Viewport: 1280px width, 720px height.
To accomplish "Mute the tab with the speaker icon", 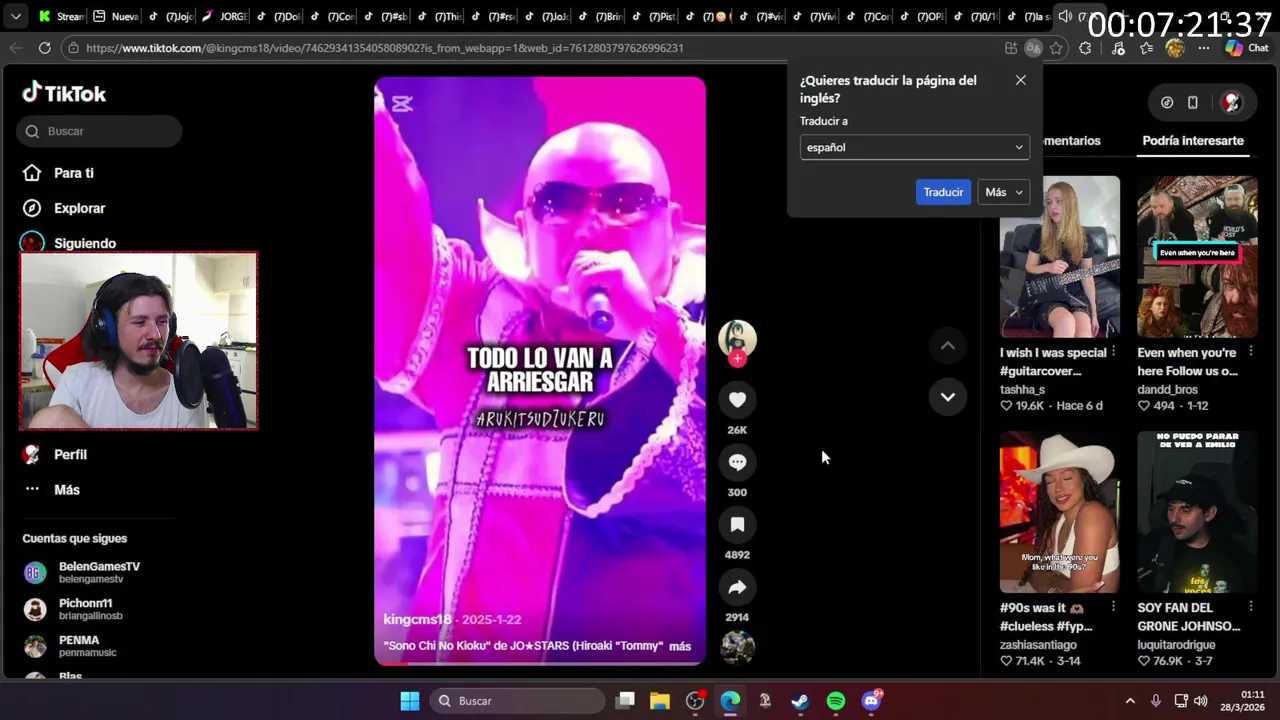I will coord(1064,16).
